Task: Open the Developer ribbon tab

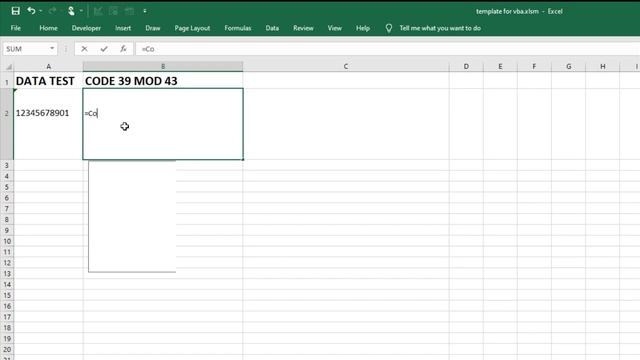Action: [86, 28]
